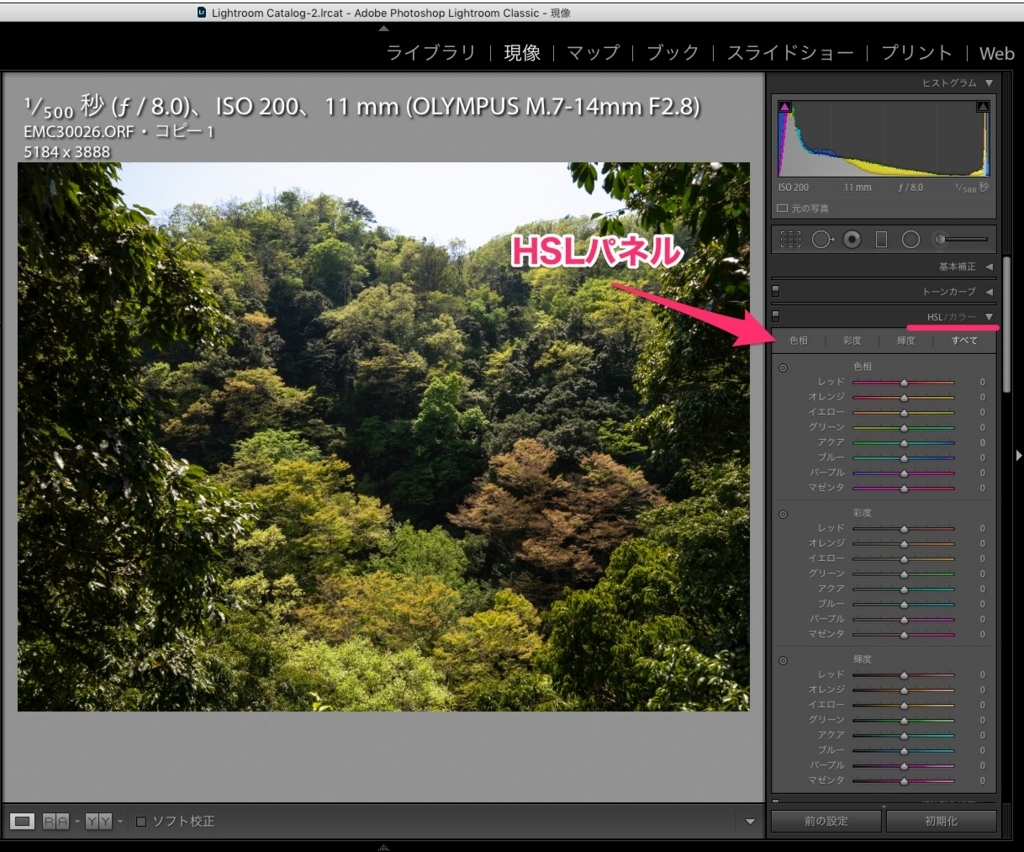
Task: Select the Spot Removal tool
Action: [x=821, y=239]
